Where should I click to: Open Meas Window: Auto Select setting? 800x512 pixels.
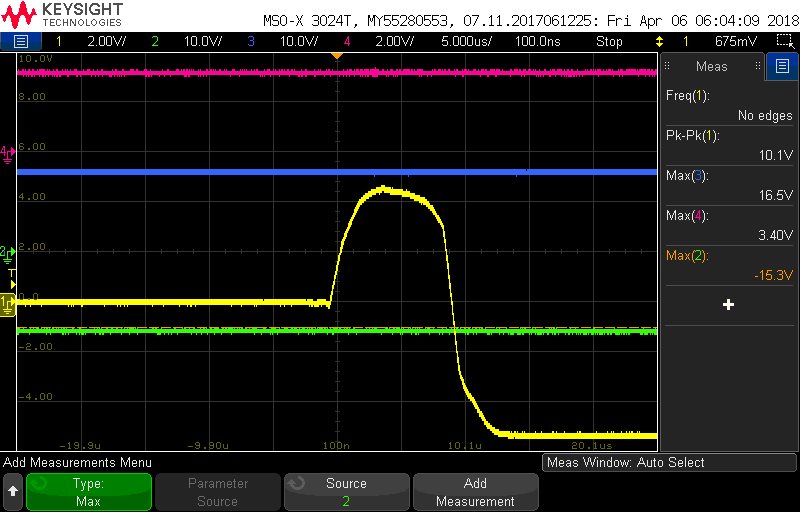pos(668,463)
